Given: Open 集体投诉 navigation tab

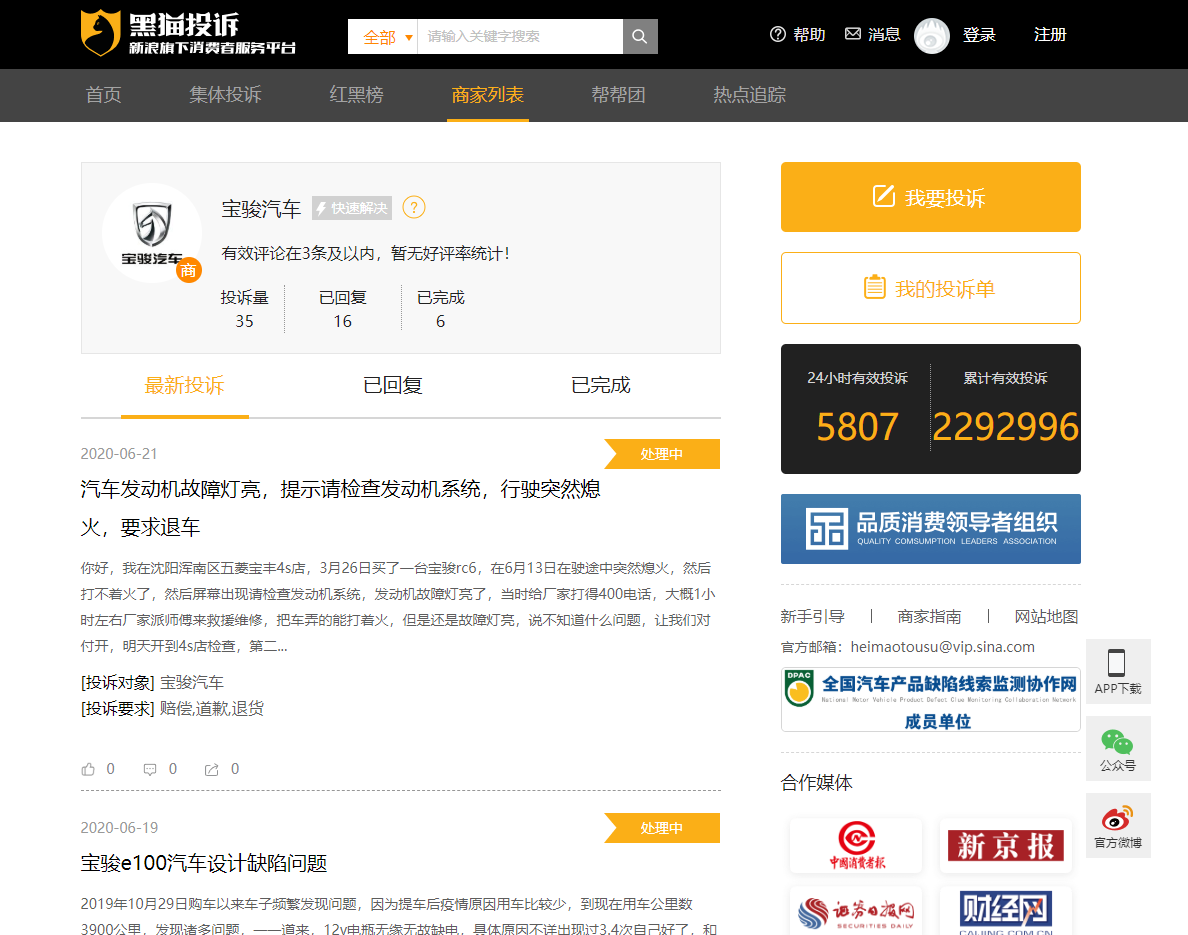Looking at the screenshot, I should tap(225, 95).
